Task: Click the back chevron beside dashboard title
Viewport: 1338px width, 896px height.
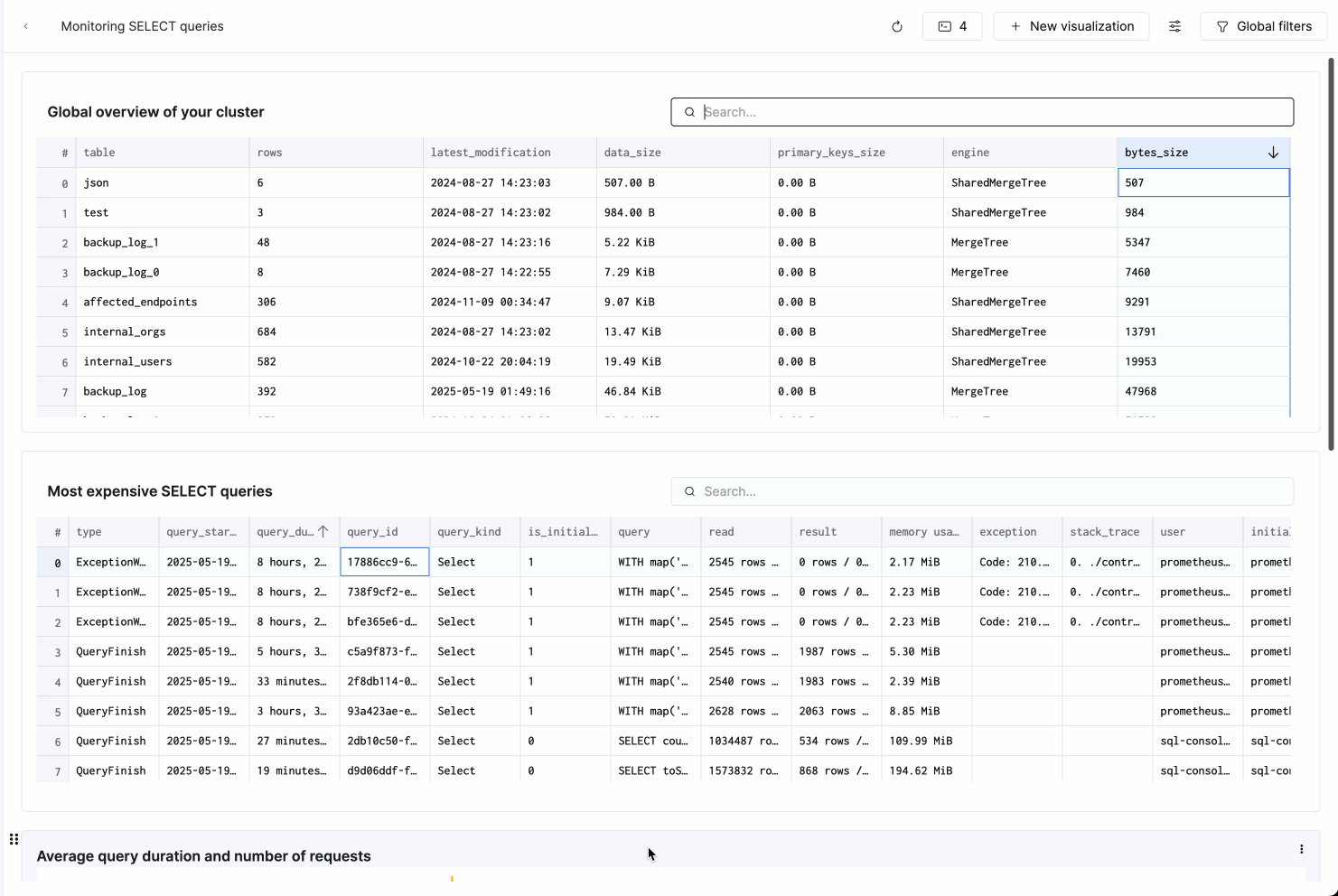Action: click(26, 26)
